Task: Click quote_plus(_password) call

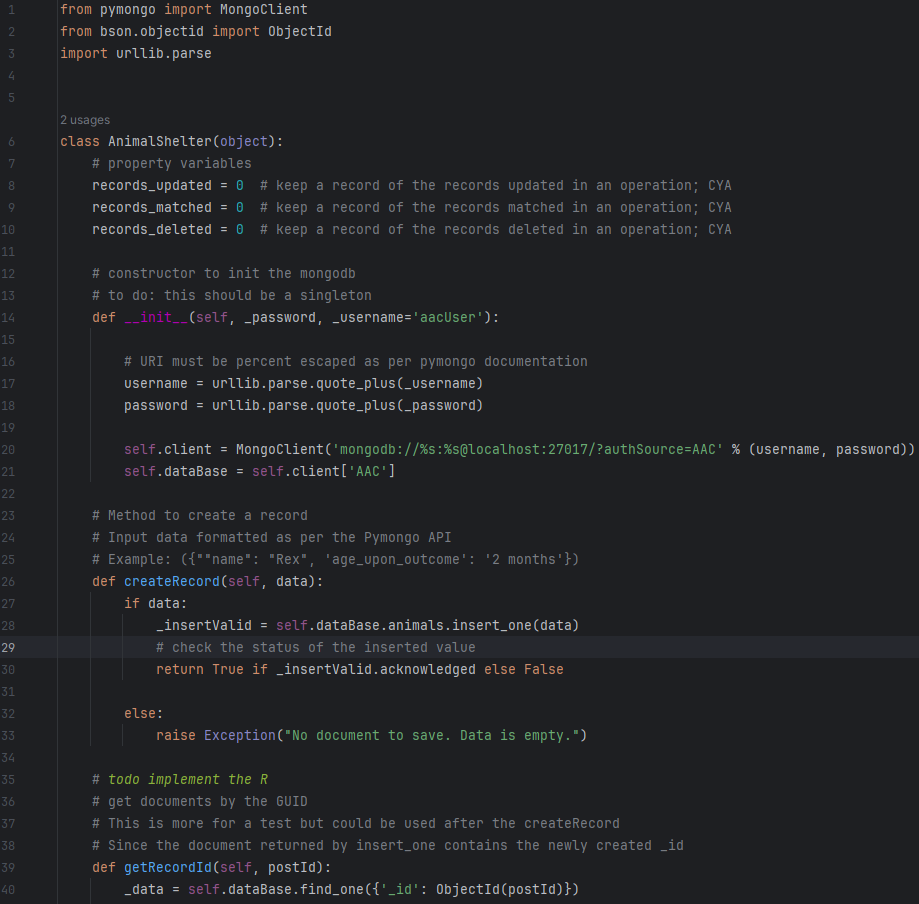Action: pos(399,405)
